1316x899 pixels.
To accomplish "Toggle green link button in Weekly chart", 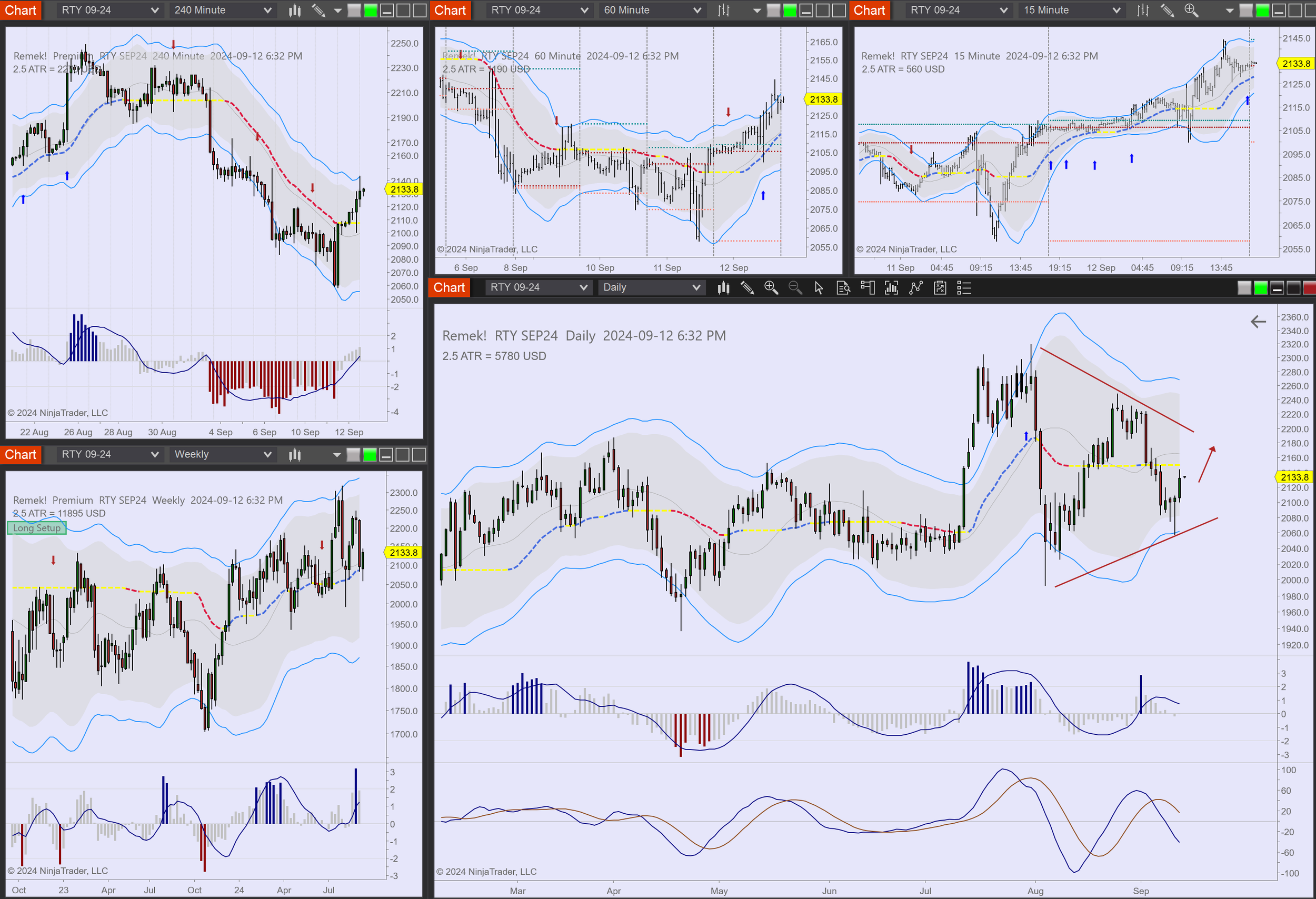I will click(369, 455).
